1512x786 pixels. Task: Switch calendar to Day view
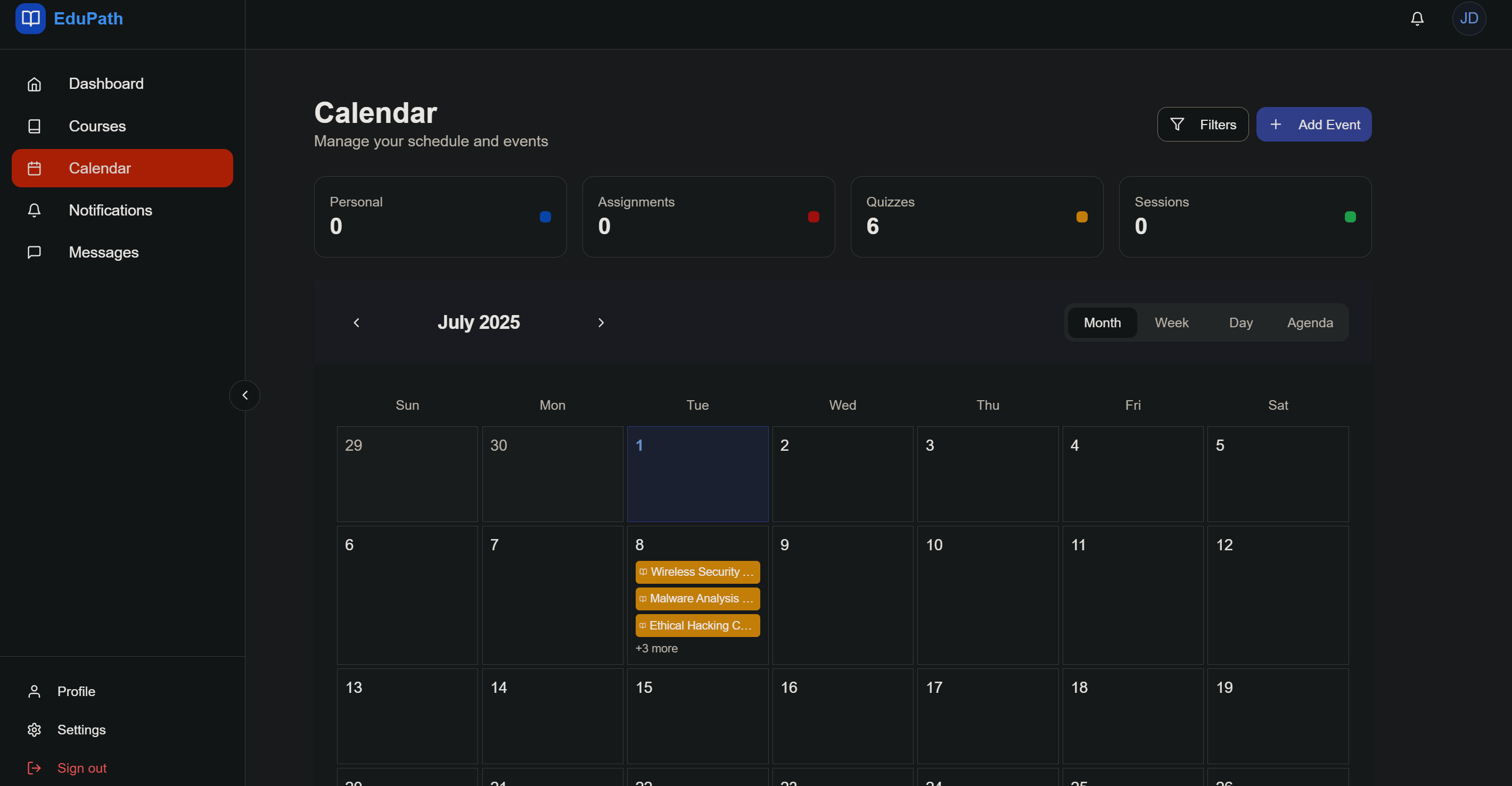click(1240, 322)
